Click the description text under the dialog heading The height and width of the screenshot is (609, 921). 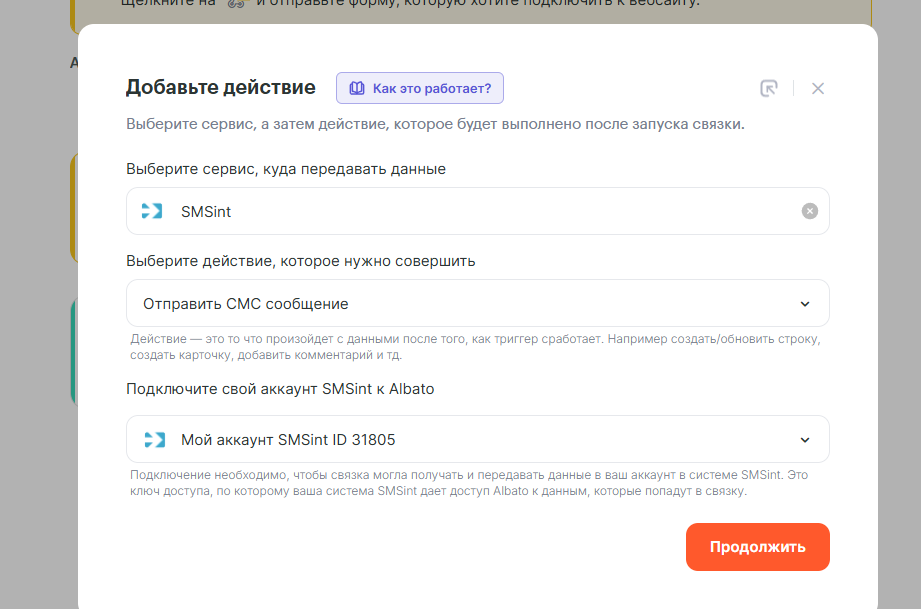(434, 125)
